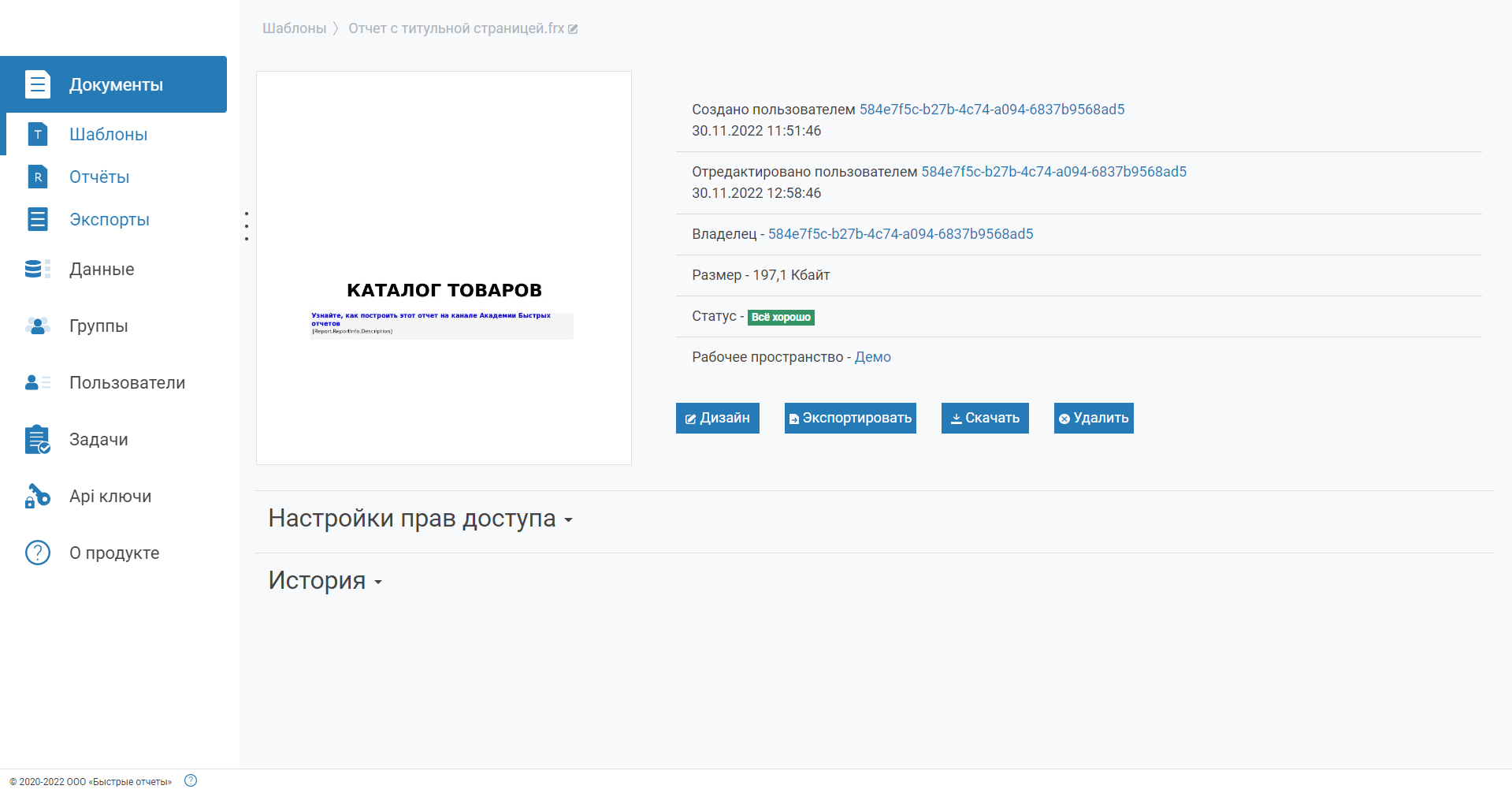The width and height of the screenshot is (1512, 793).
Task: Click the Documents page icon in sidebar
Action: tap(37, 84)
